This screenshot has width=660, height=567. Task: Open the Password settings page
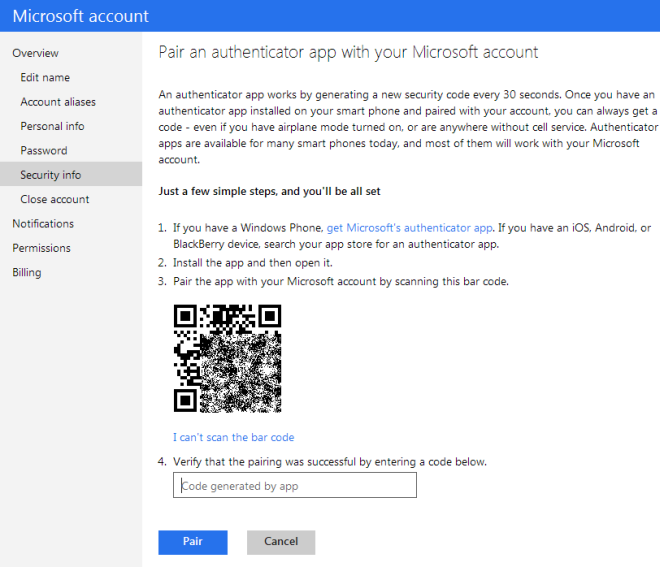[44, 151]
